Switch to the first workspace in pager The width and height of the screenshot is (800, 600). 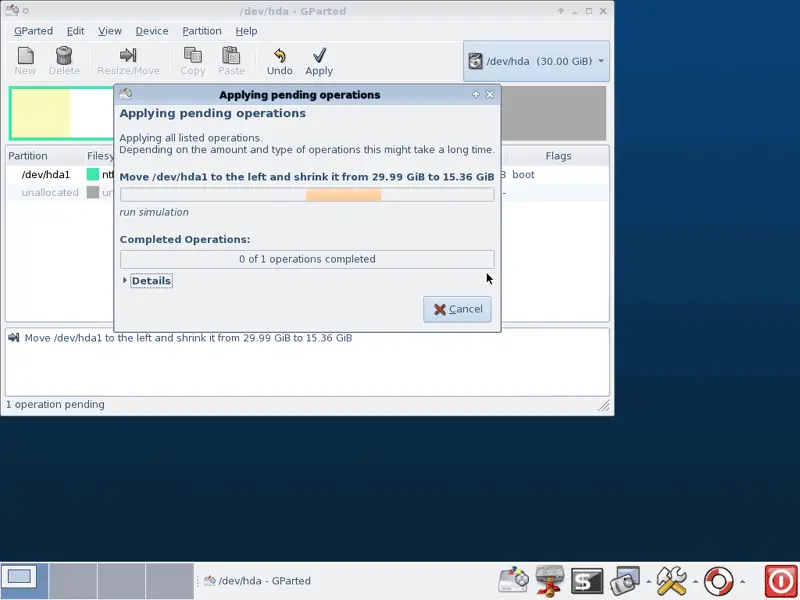[x=24, y=581]
